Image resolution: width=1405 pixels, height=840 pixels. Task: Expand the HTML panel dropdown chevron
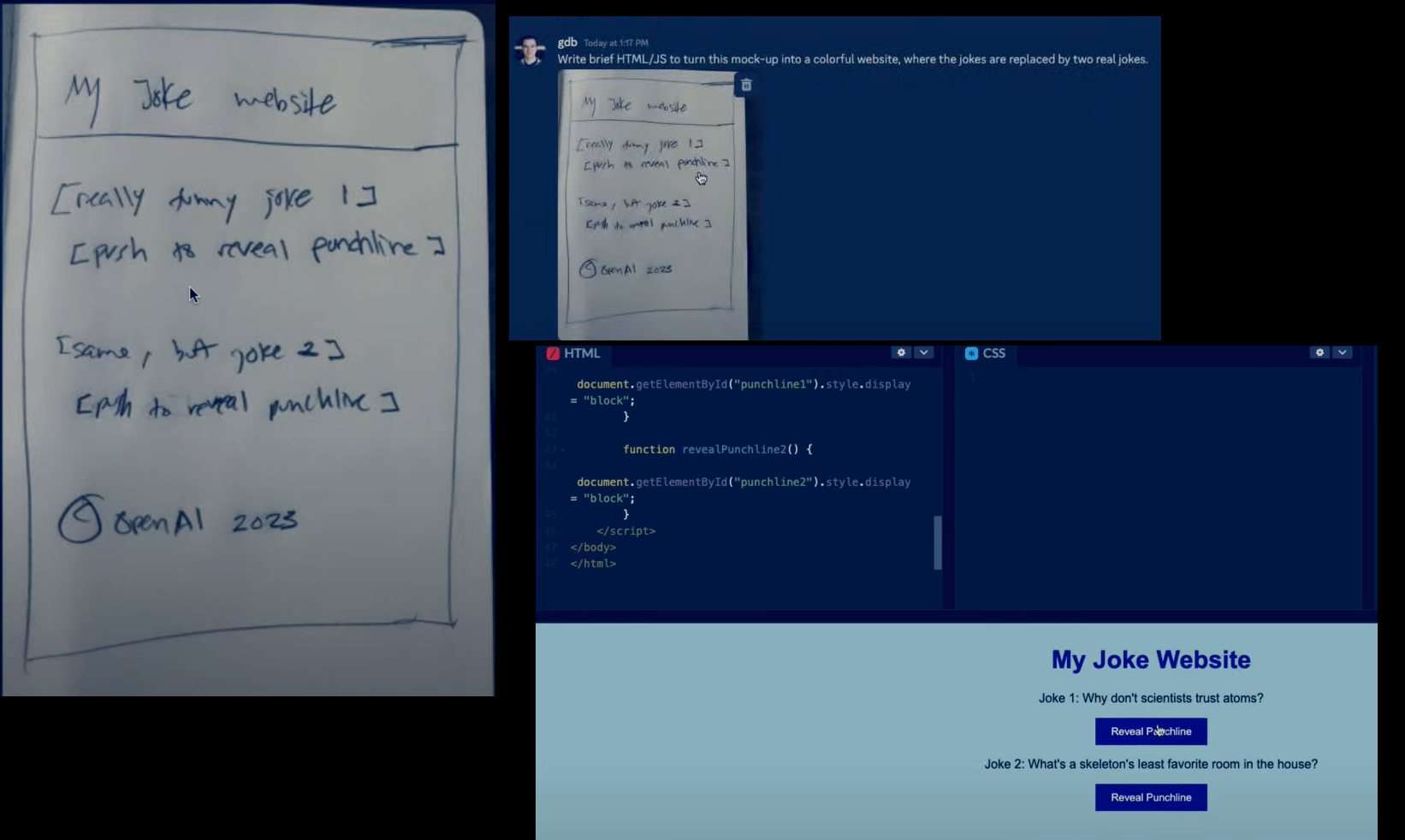click(924, 352)
